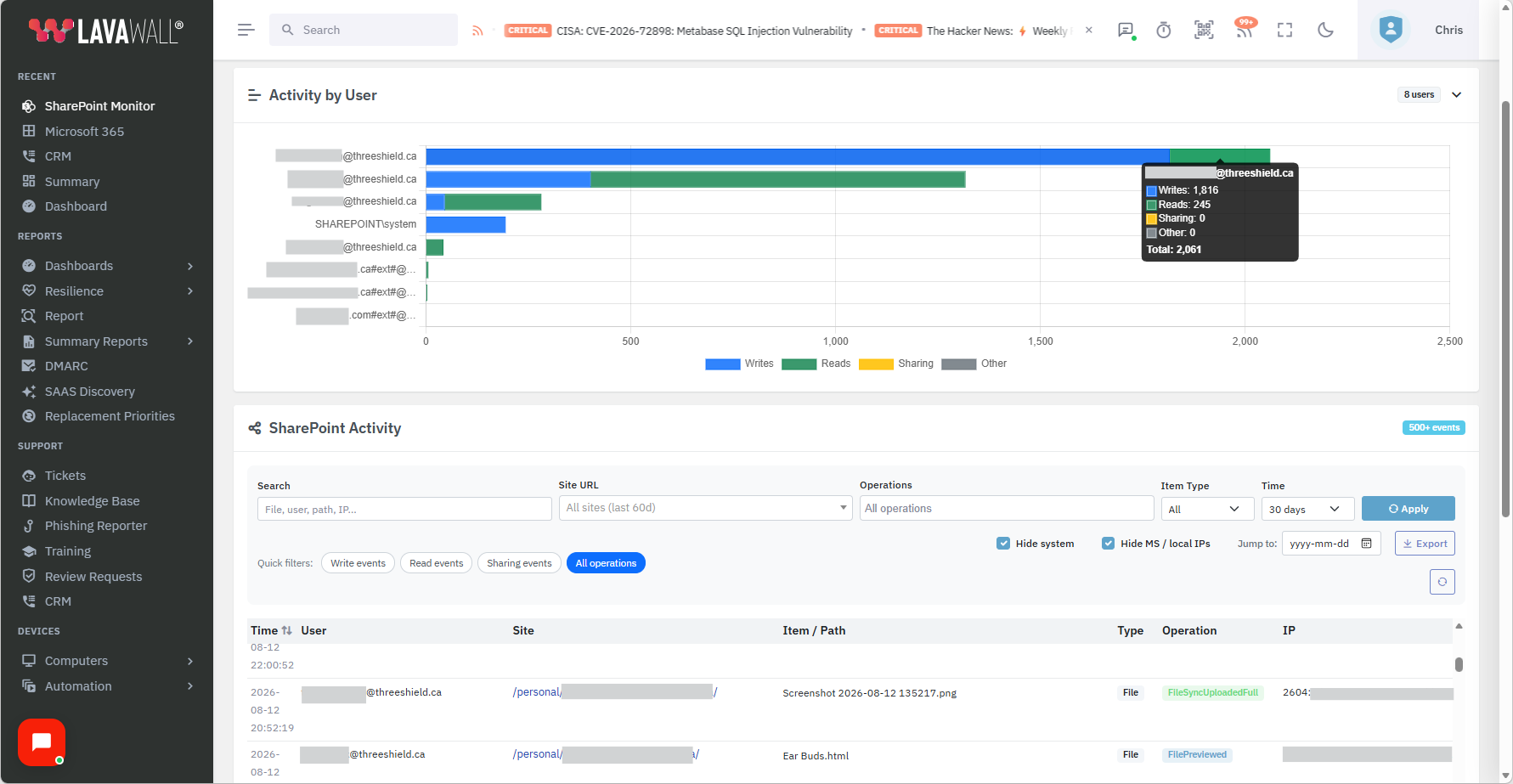This screenshot has width=1513, height=784.
Task: Toggle Hide MS / local IPs checkbox
Action: [1109, 544]
